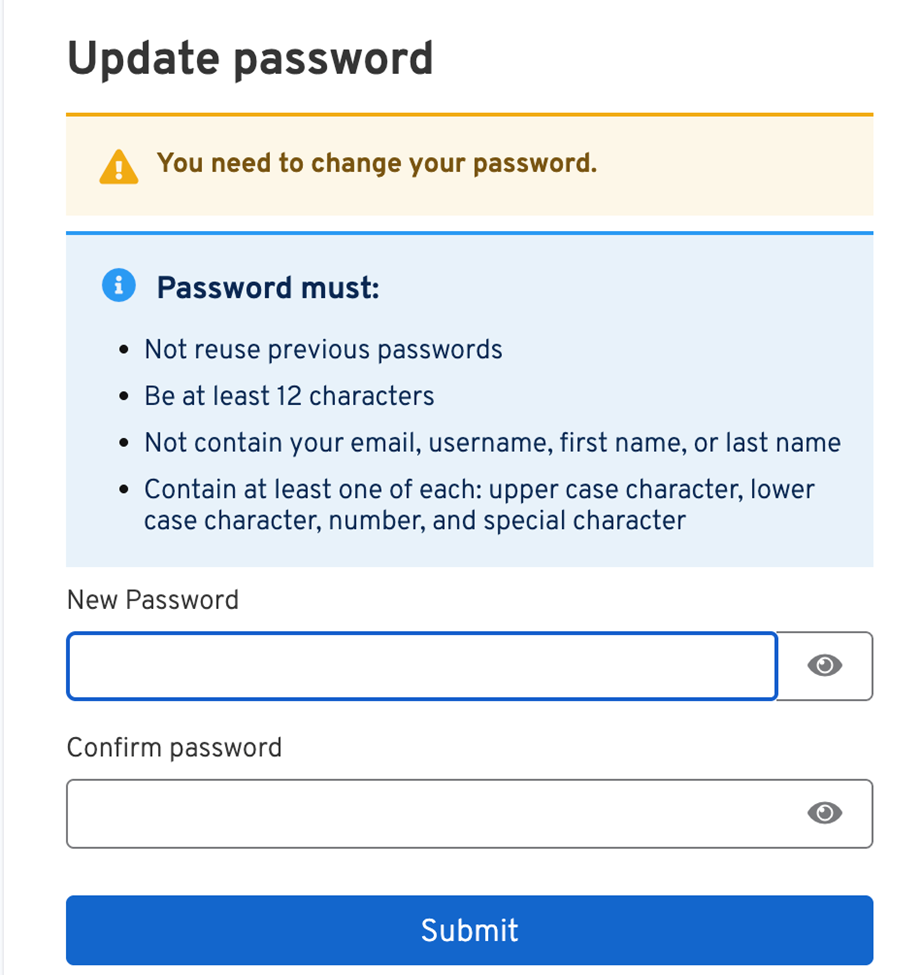Click the You need to change your password message

coord(377,163)
